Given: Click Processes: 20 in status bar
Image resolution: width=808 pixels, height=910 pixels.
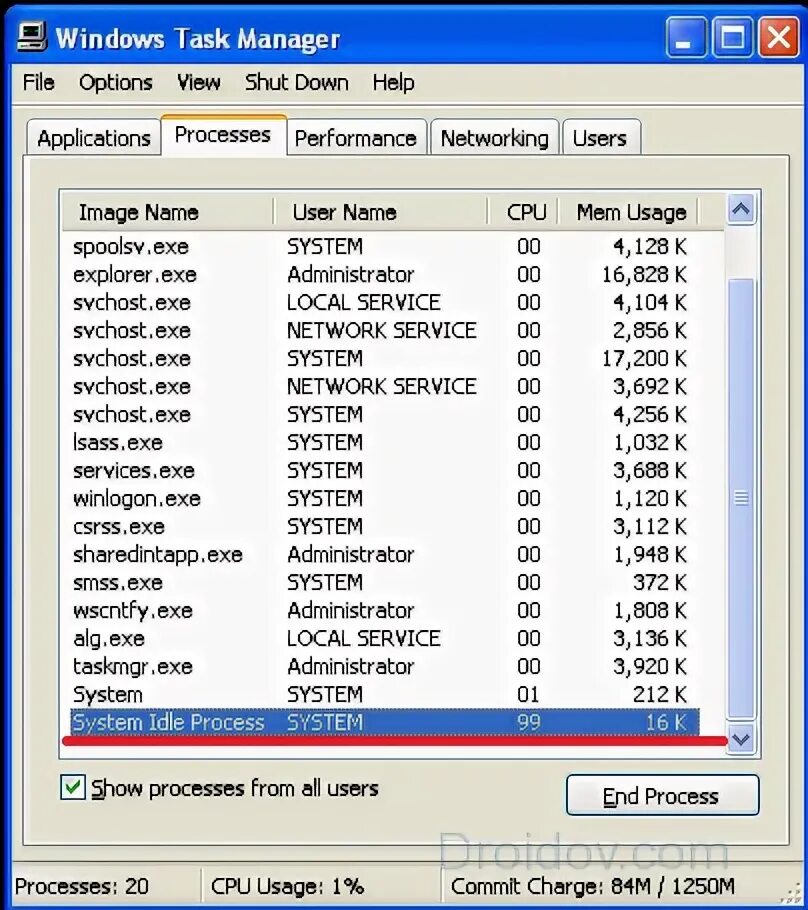Looking at the screenshot, I should (82, 886).
